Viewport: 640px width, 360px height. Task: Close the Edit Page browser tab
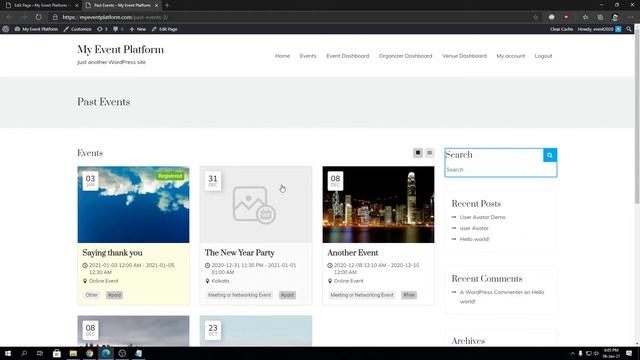[76, 5]
